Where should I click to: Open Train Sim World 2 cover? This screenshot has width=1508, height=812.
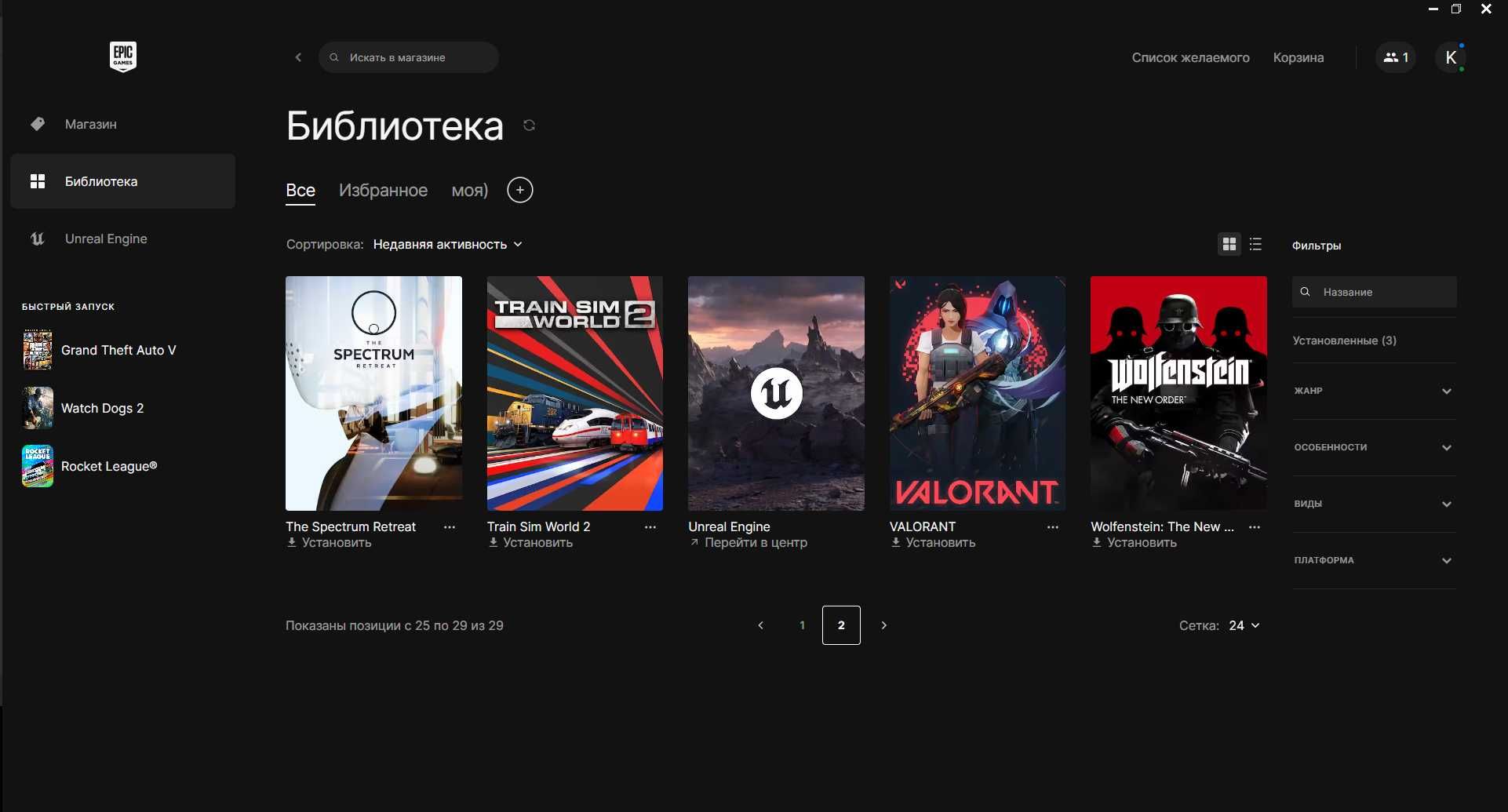coord(575,393)
